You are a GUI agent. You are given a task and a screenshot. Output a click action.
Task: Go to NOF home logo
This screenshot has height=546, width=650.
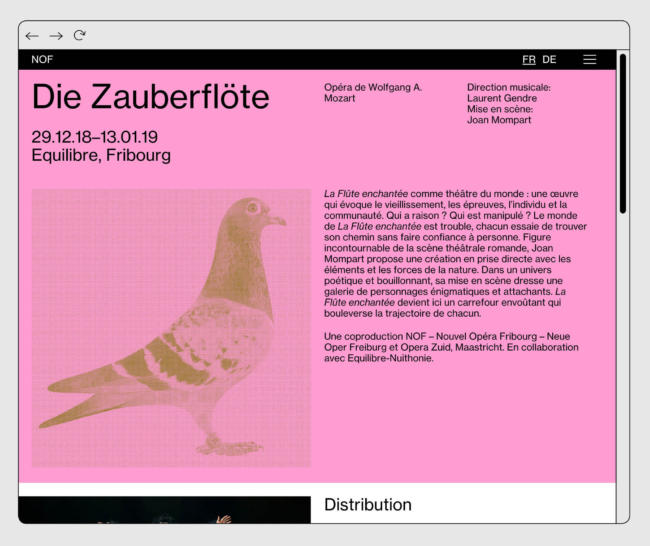(42, 59)
